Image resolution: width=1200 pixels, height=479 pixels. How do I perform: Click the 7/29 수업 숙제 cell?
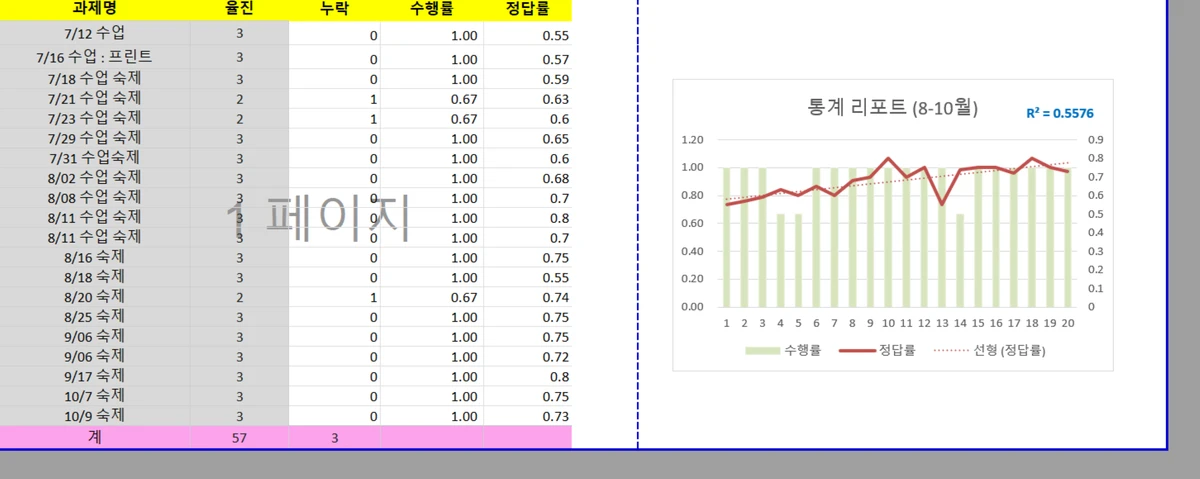coord(94,138)
